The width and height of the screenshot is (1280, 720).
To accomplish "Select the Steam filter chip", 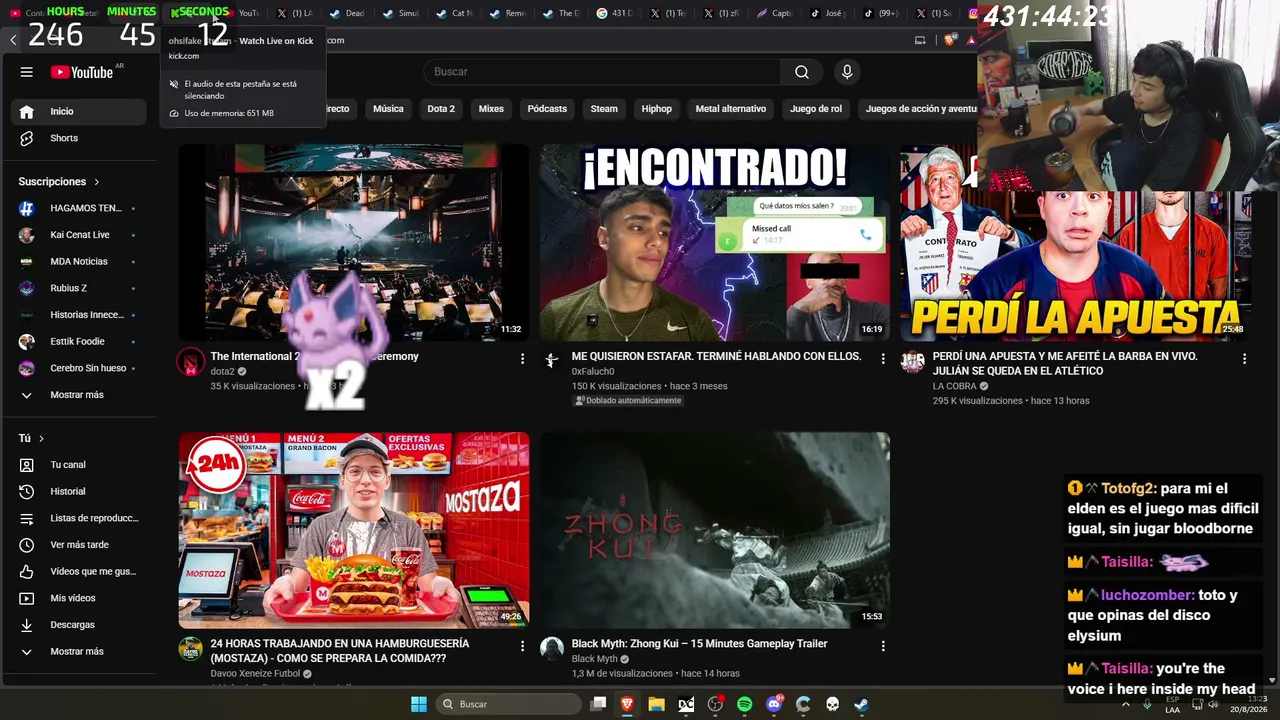I will click(x=604, y=109).
